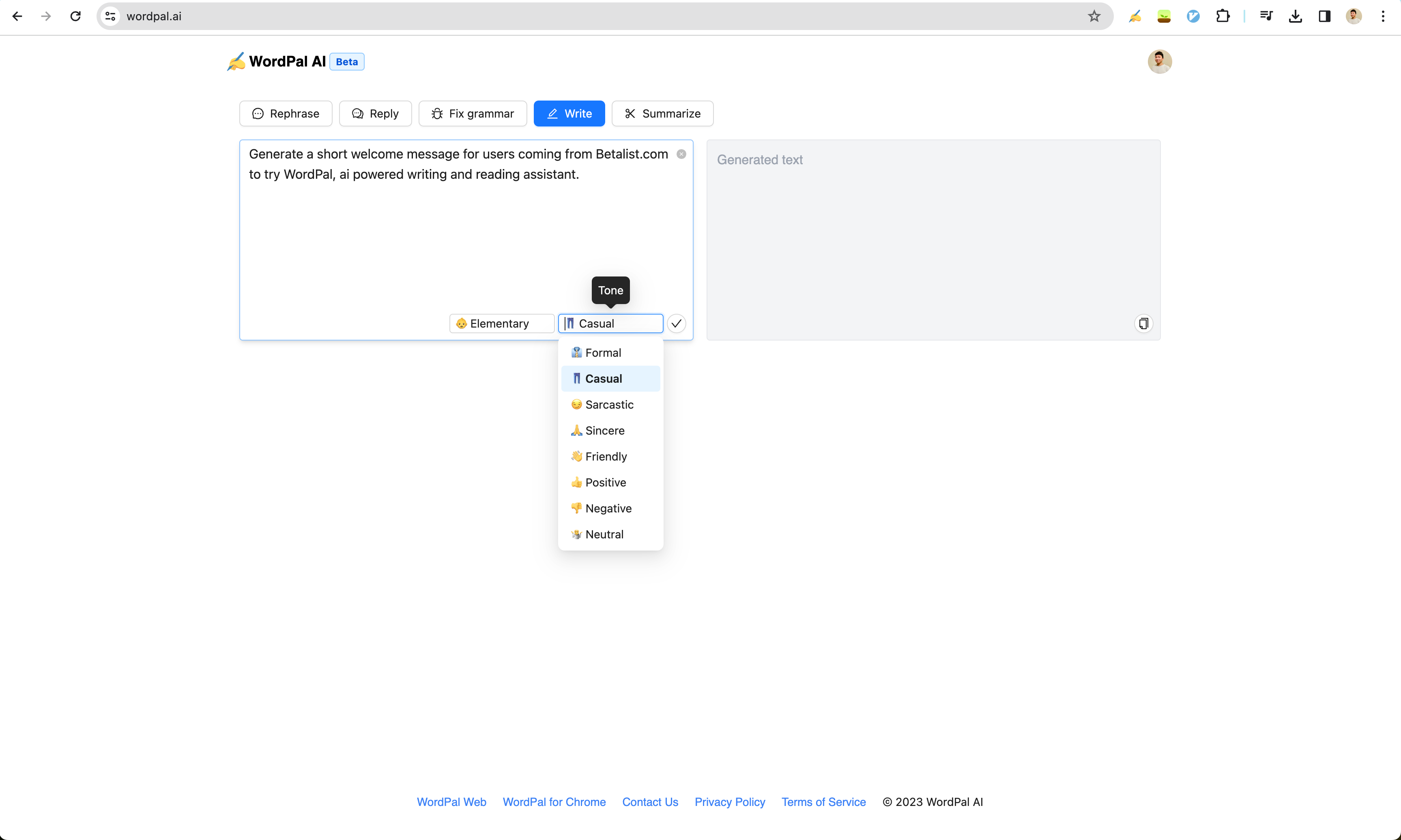Click the WordPal AI pen logo
The image size is (1401, 840).
236,61
